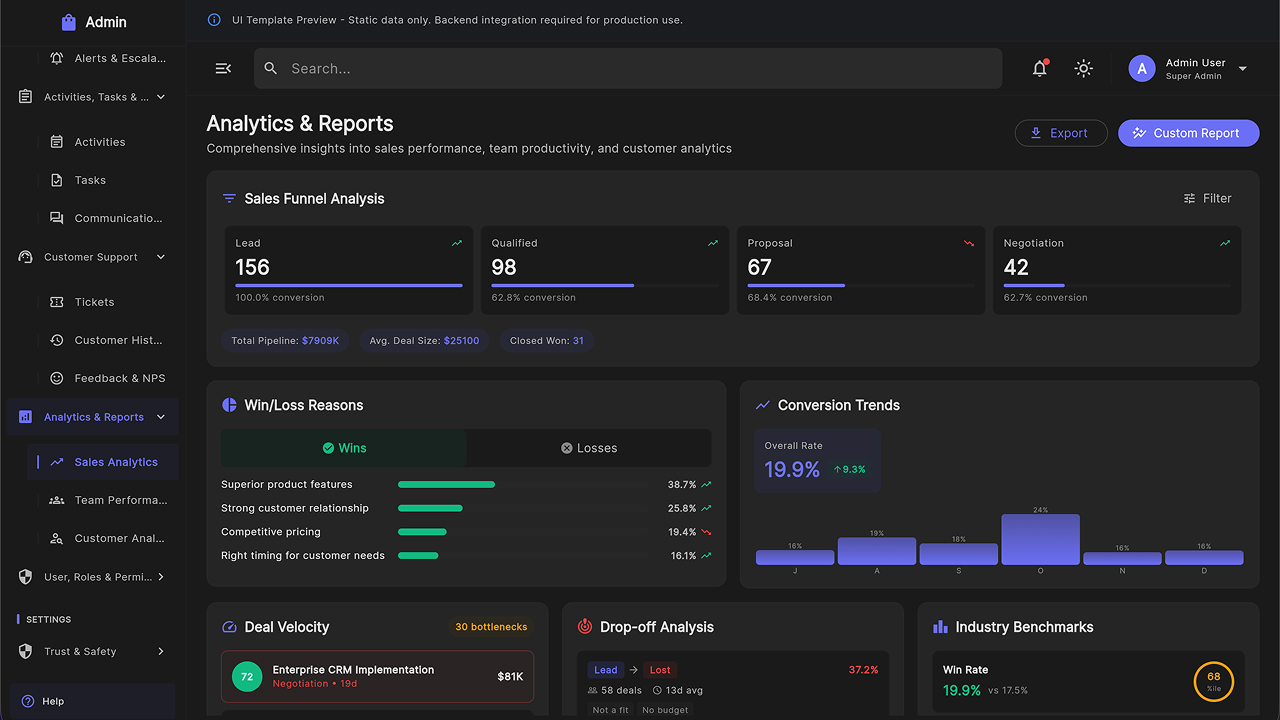1280x720 pixels.
Task: Click the Total Pipeline $7909K chip
Action: point(285,341)
